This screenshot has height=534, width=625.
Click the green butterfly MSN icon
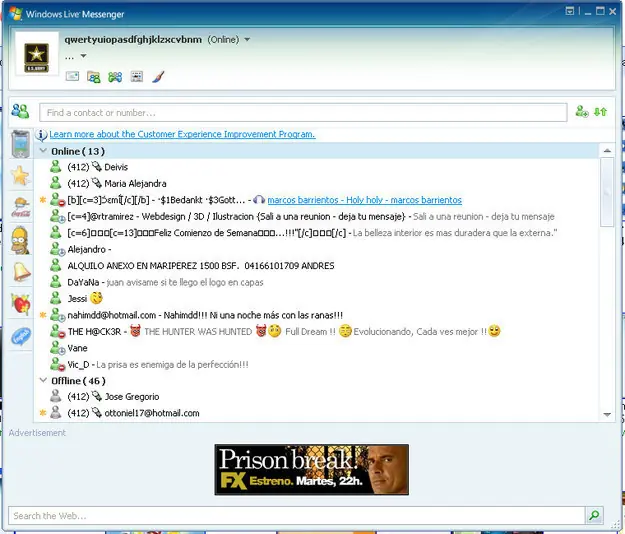tap(115, 77)
